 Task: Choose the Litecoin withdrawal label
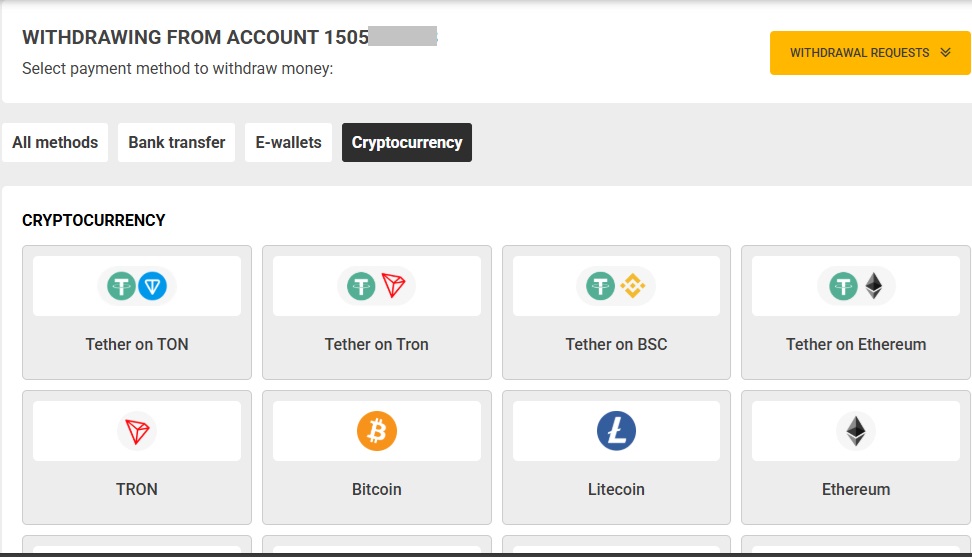click(x=616, y=489)
